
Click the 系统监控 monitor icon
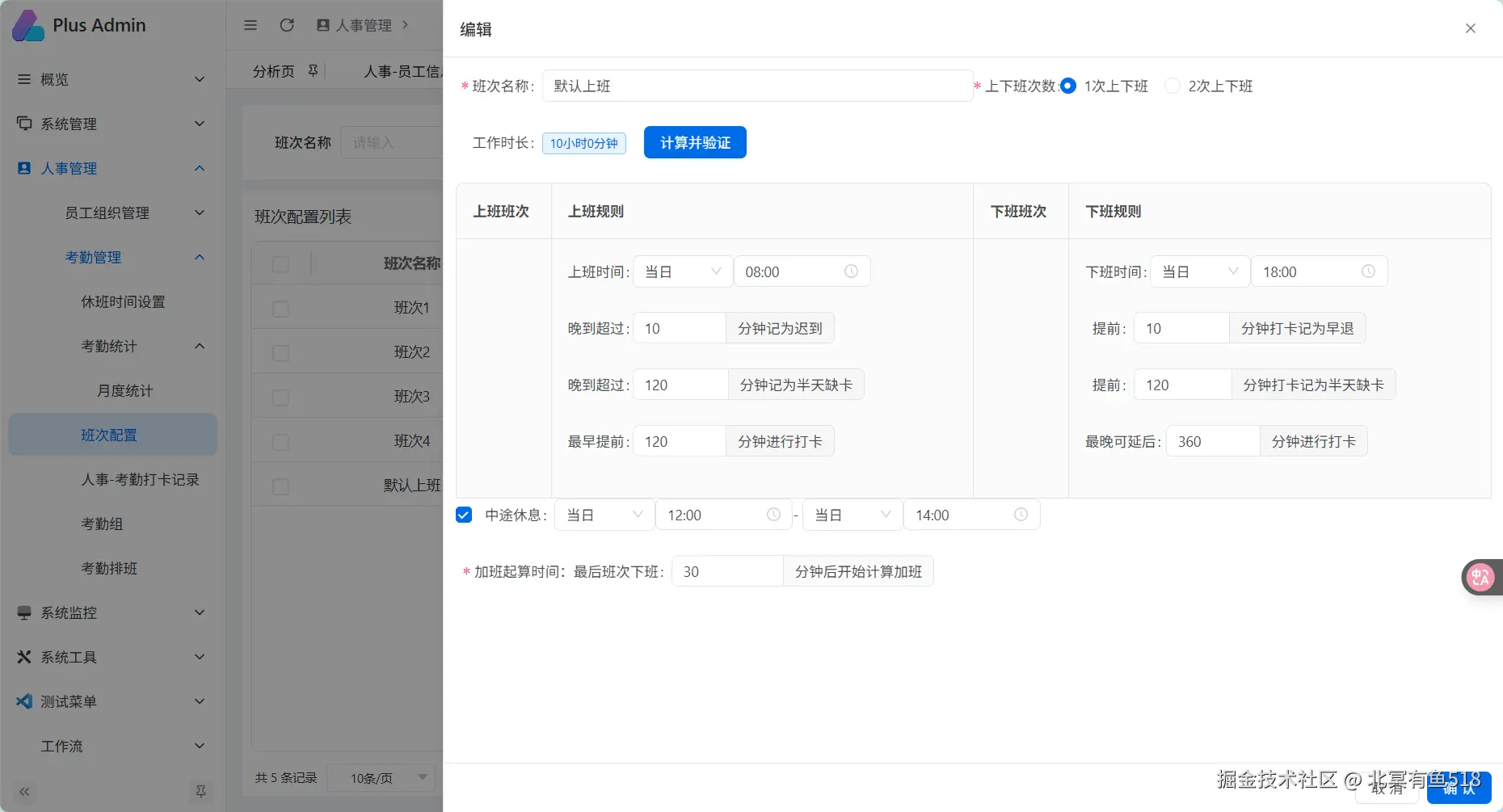24,612
